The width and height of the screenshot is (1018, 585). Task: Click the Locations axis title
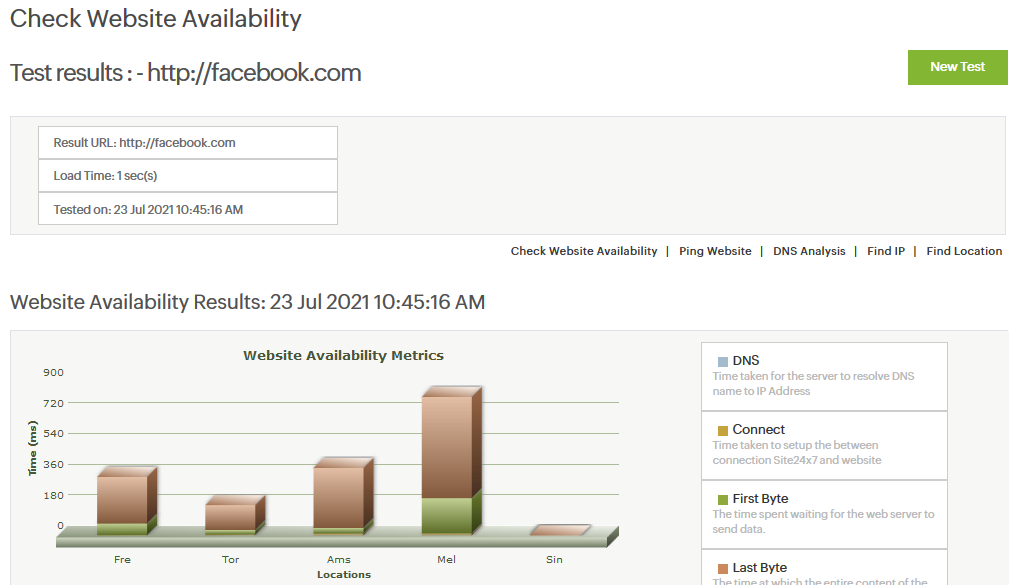click(344, 575)
